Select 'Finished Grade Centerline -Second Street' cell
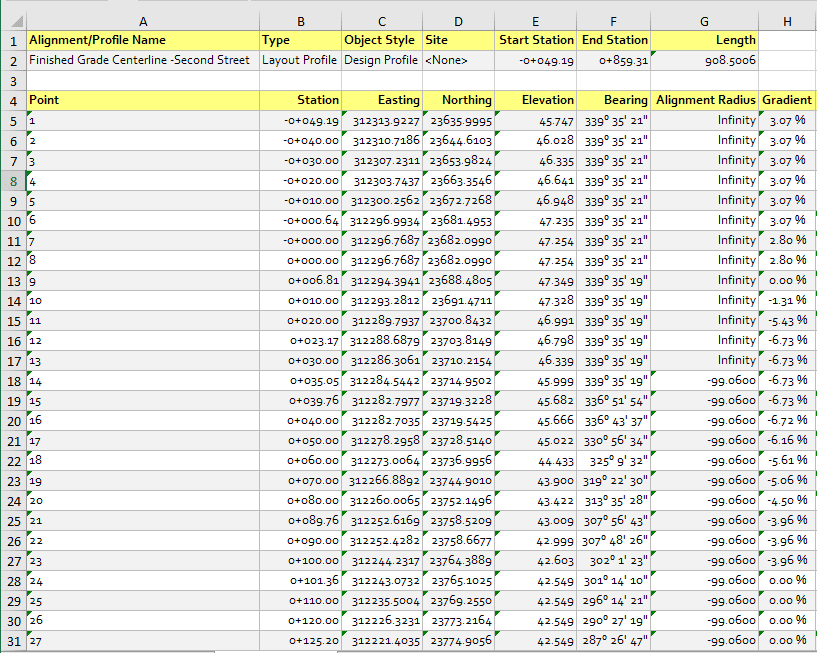This screenshot has height=653, width=817. pyautogui.click(x=143, y=60)
